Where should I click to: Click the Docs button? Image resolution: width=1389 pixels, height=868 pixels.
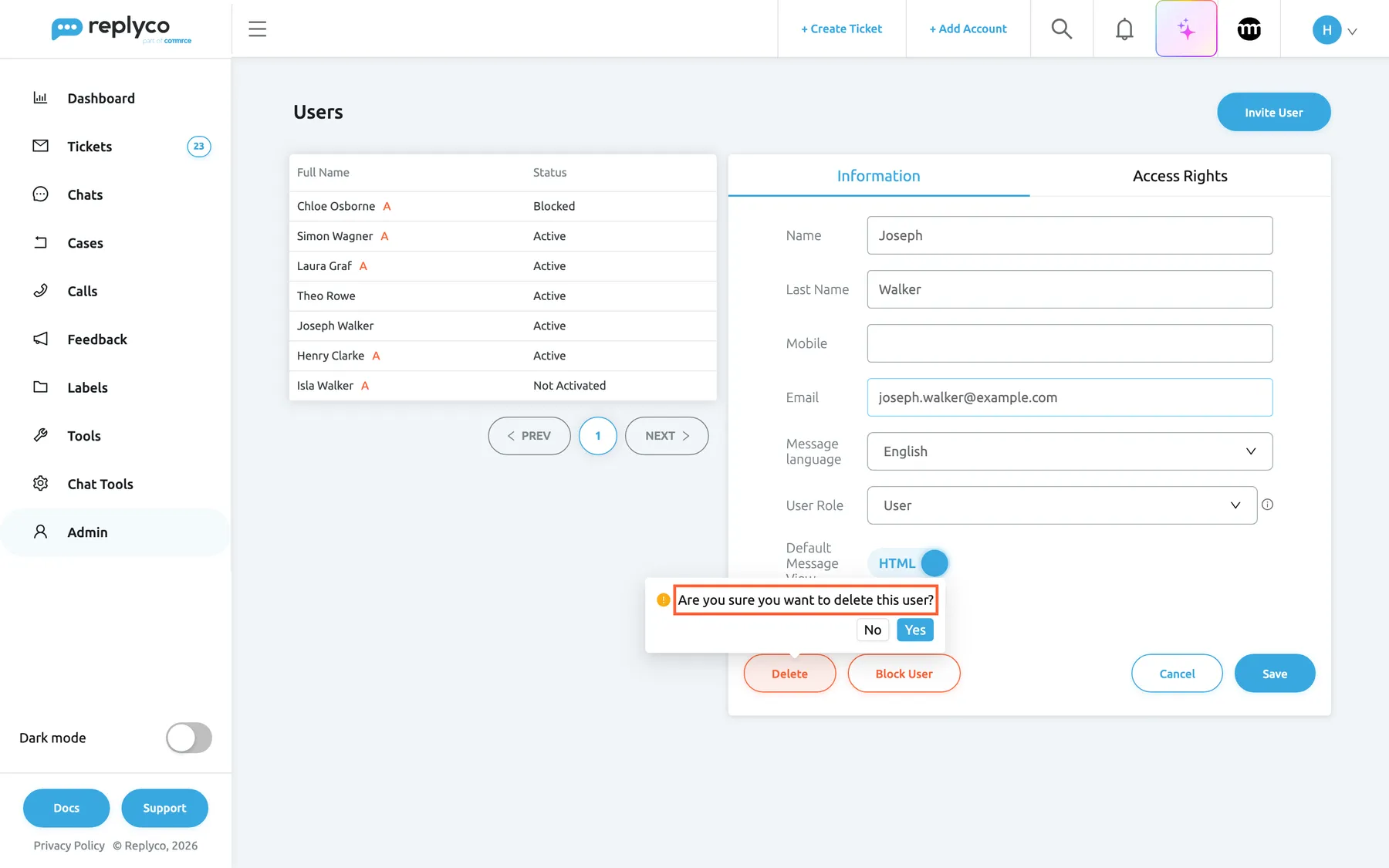(x=66, y=808)
